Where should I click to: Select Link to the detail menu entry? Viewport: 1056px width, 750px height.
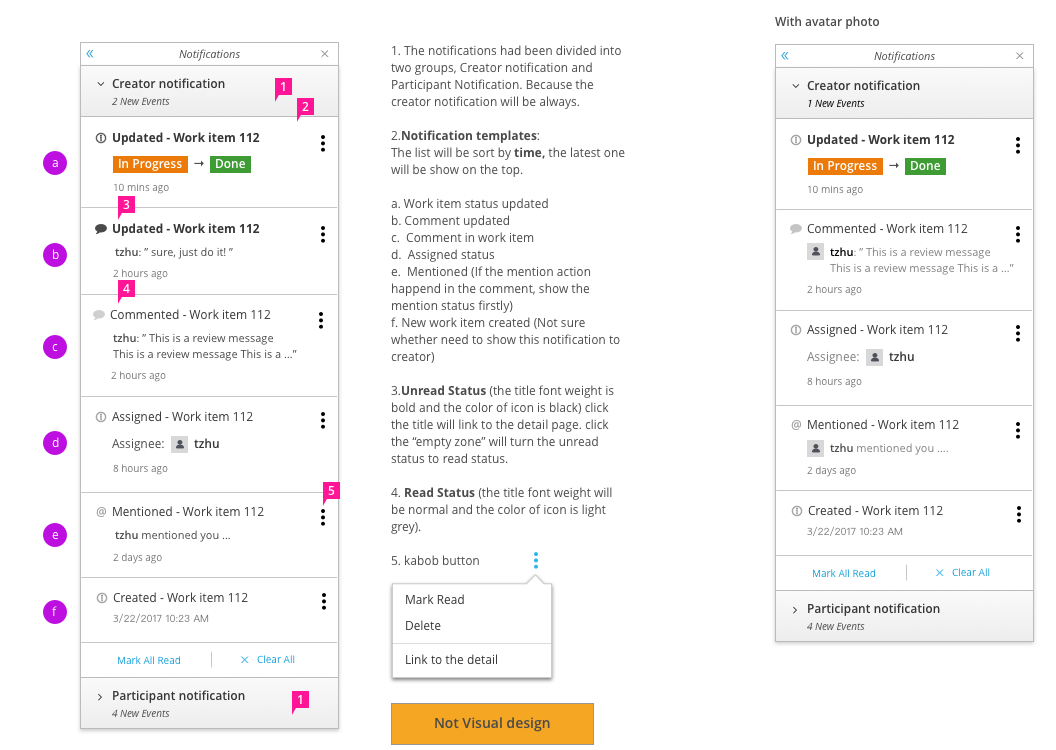[x=449, y=659]
